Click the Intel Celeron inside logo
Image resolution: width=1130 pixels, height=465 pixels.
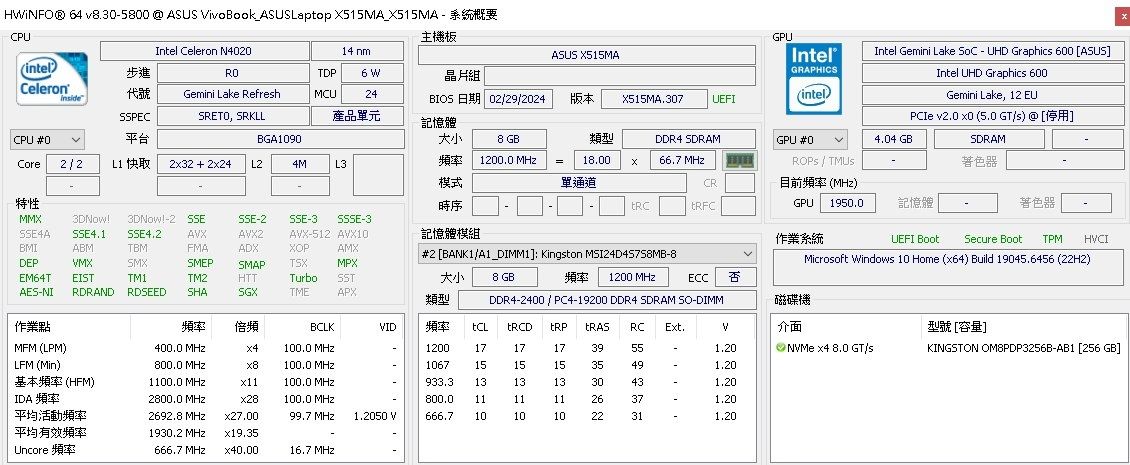(51, 79)
